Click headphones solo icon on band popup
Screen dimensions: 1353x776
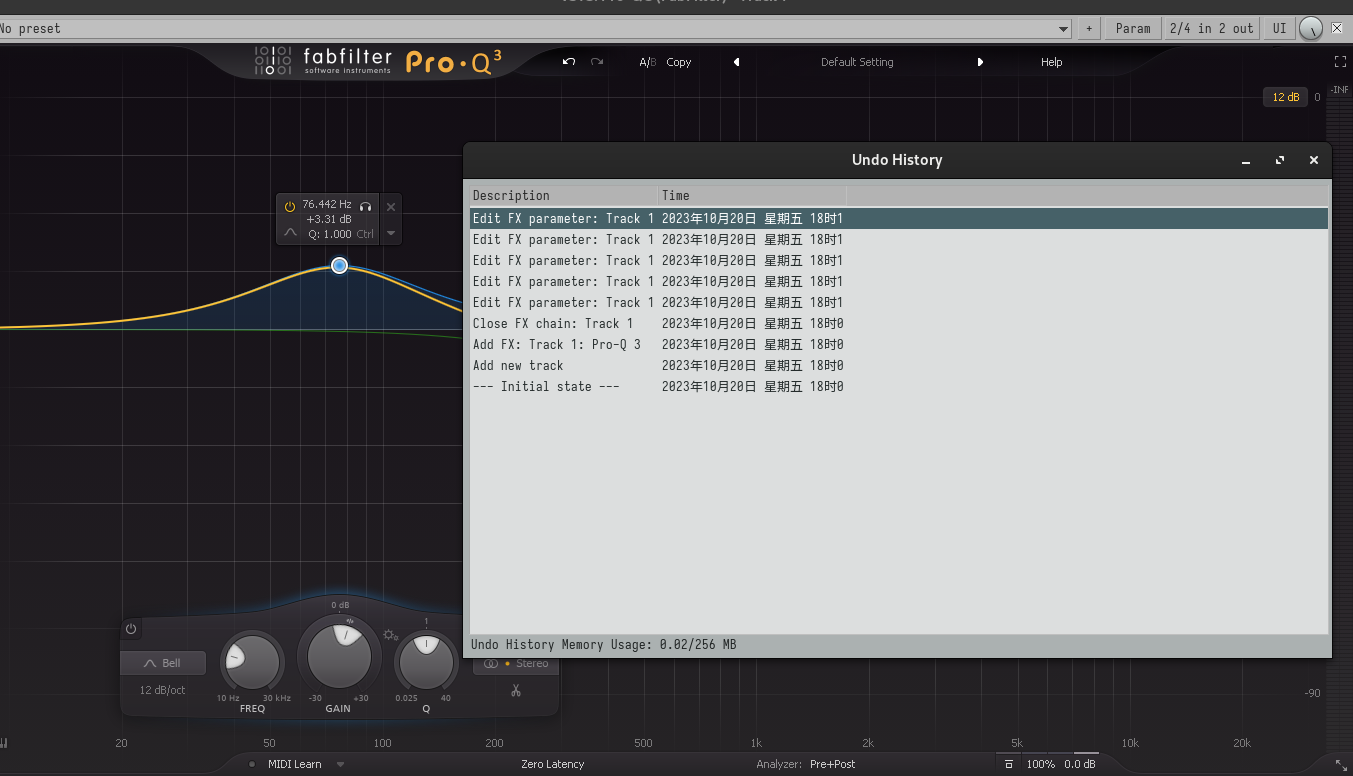[366, 206]
